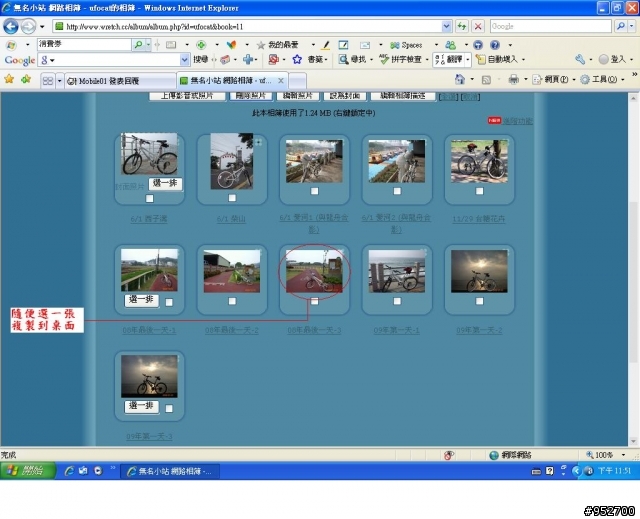
Task: Open the search provider dropdown arrow
Action: click(x=631, y=26)
